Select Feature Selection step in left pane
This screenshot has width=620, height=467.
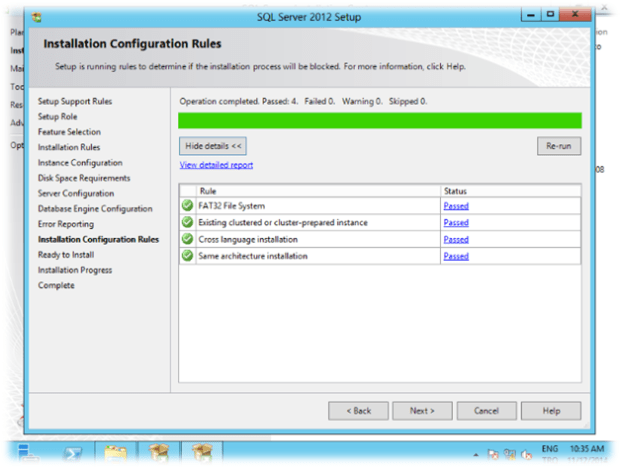tap(69, 132)
